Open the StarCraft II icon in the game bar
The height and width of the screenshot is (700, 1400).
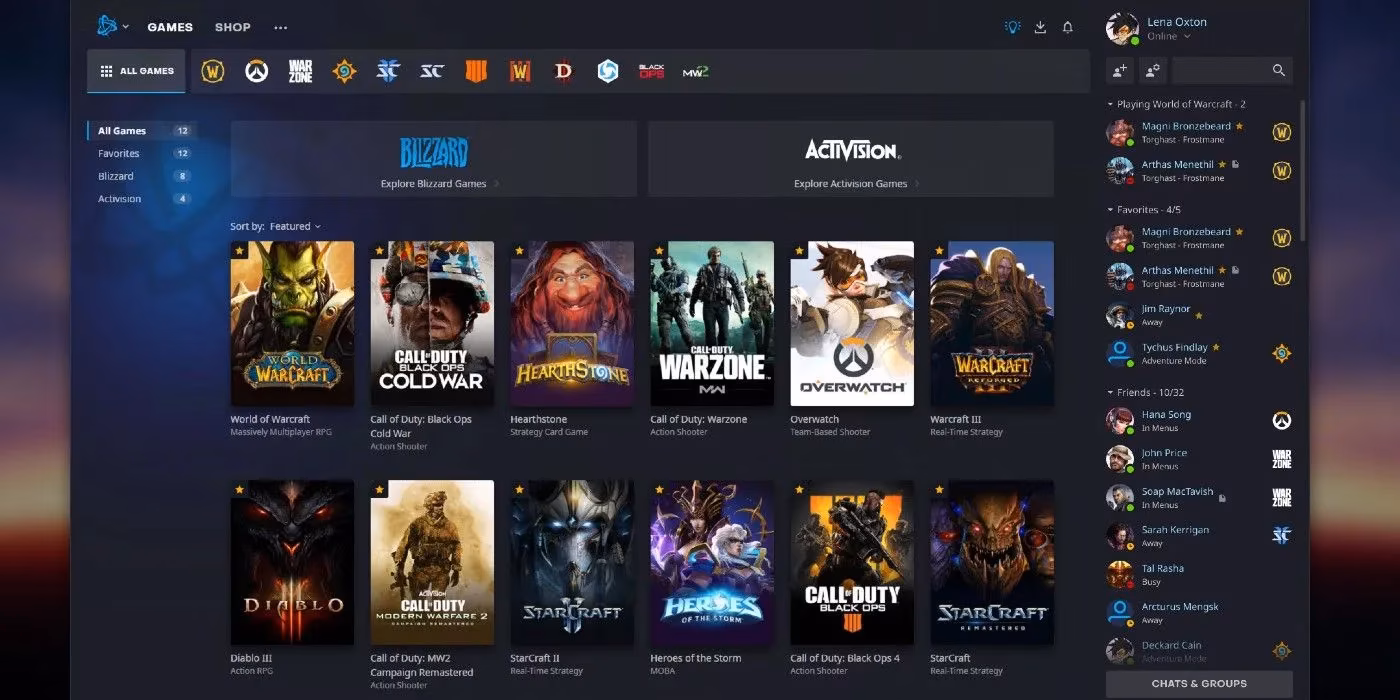tap(388, 71)
